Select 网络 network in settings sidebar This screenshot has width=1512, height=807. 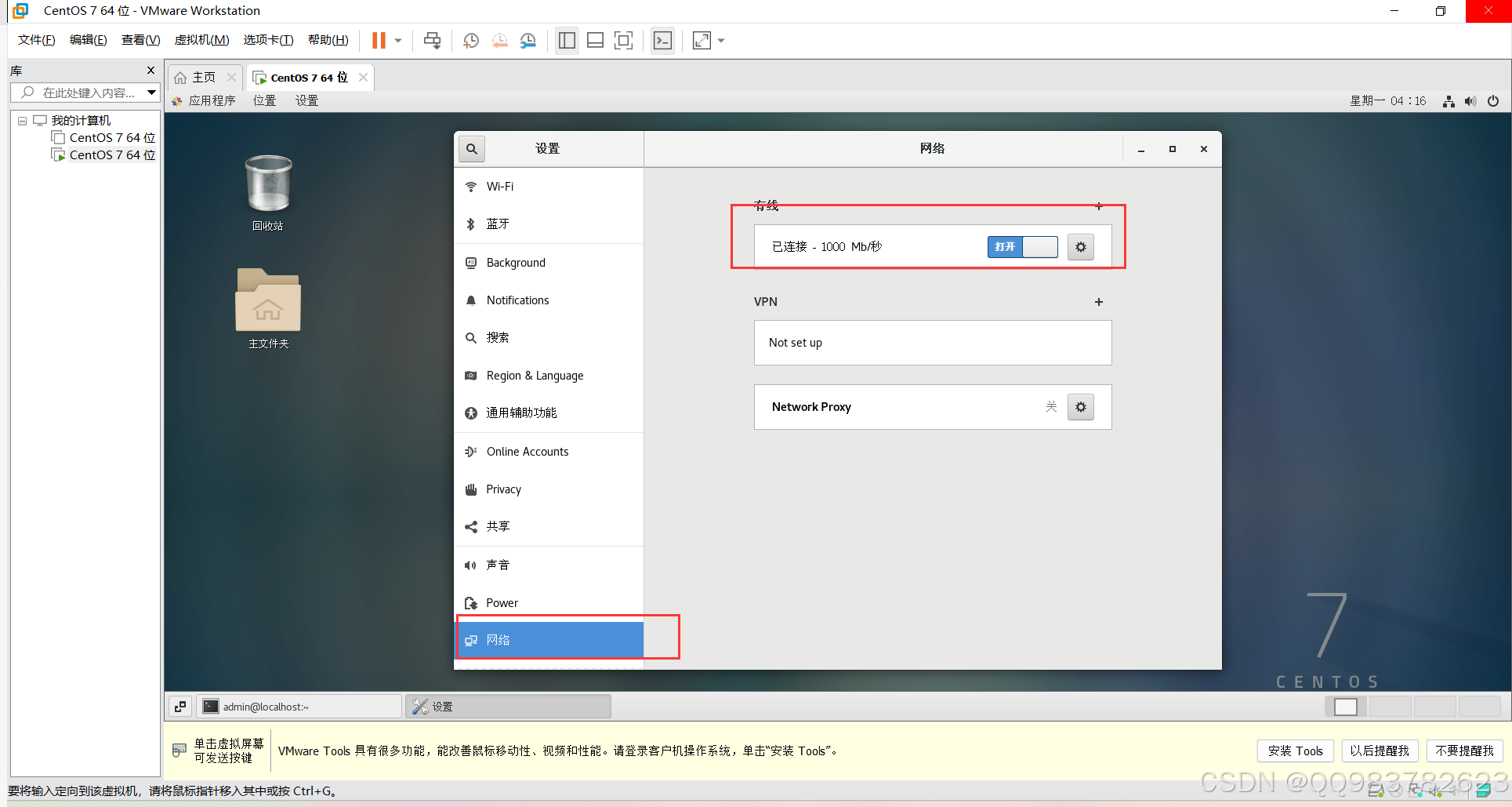pos(549,640)
